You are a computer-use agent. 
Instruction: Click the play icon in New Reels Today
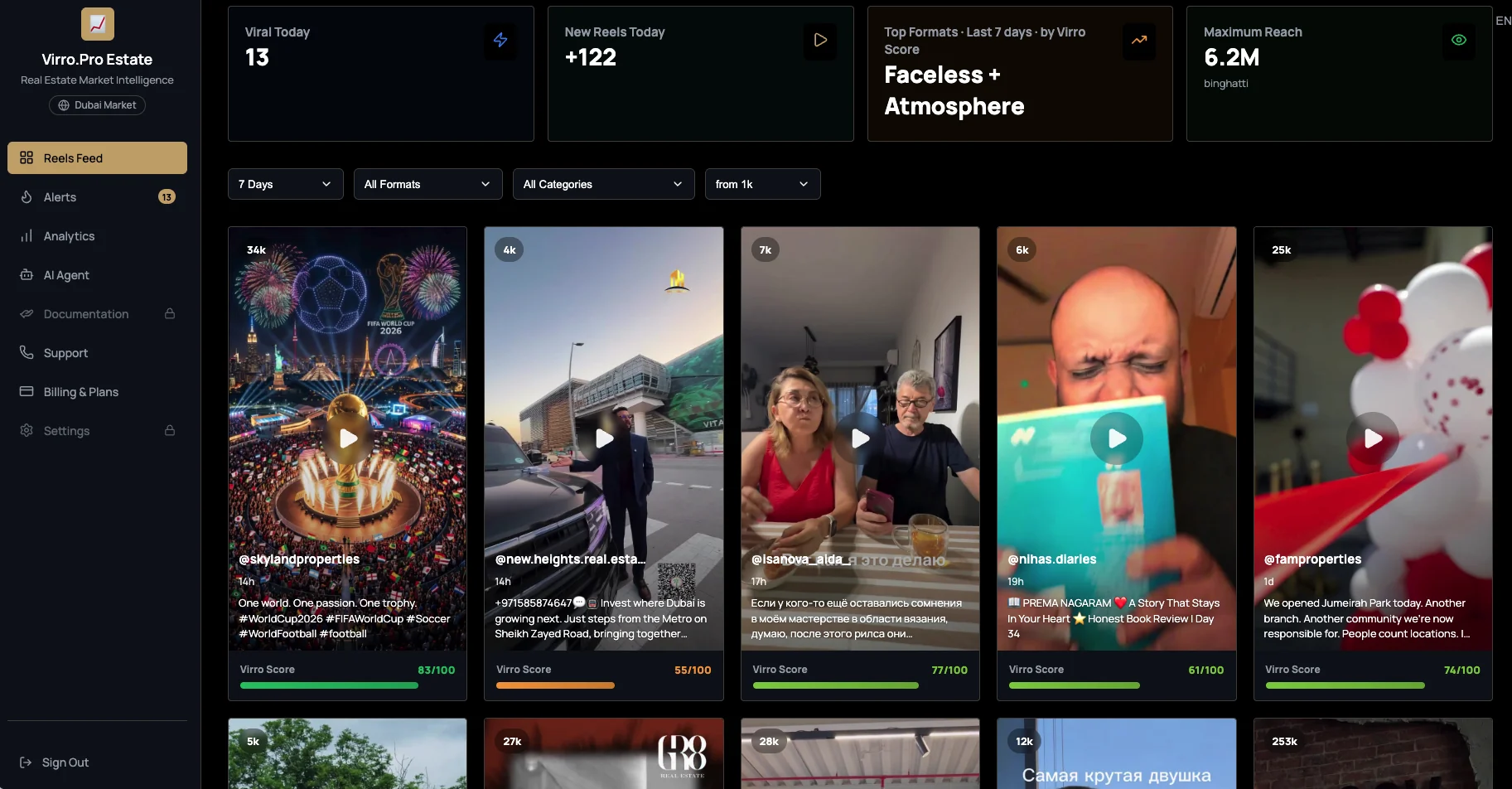[x=820, y=40]
